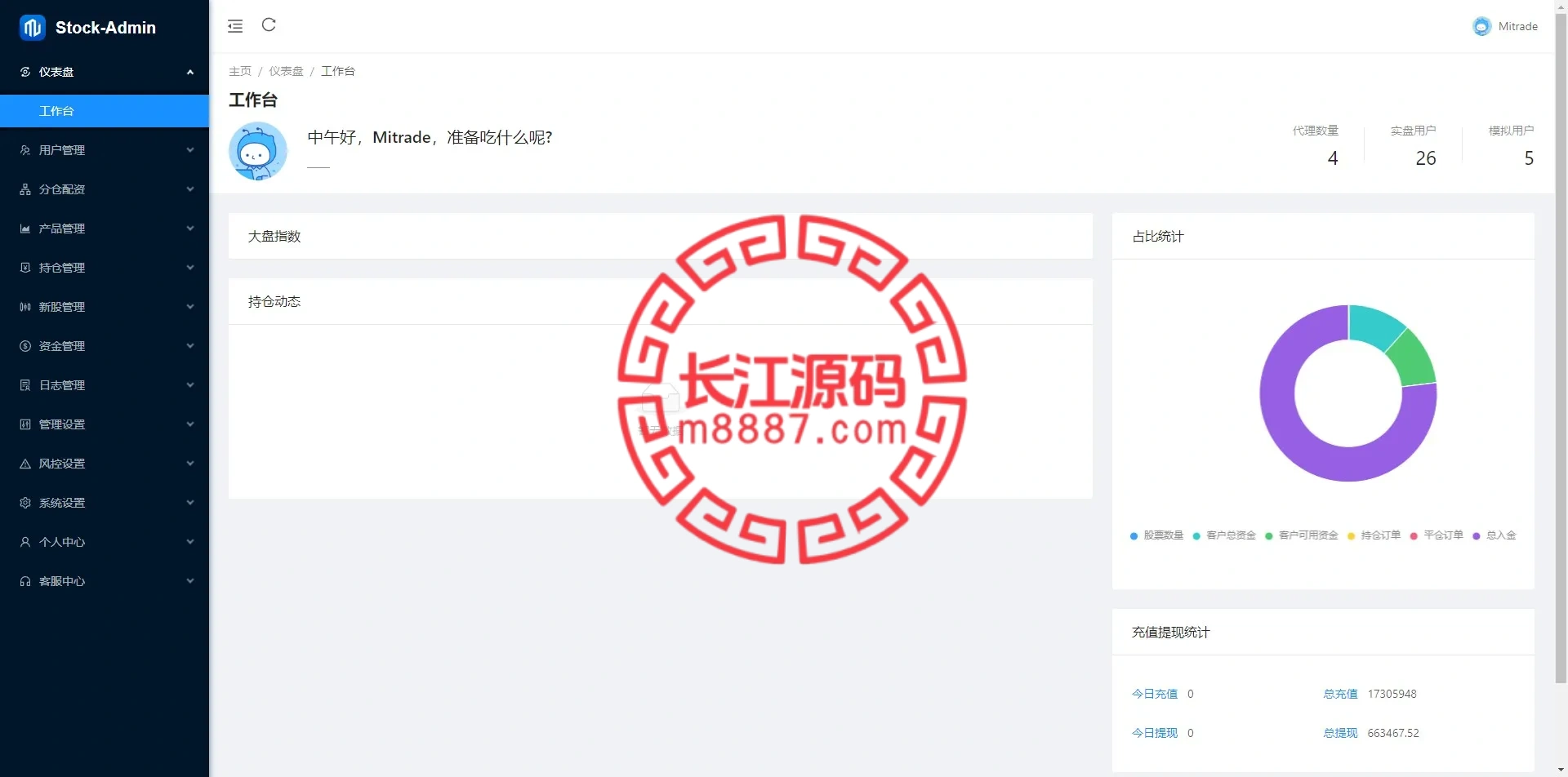Viewport: 1568px width, 777px height.
Task: Expand the 日志管理 menu arrow
Action: 190,385
